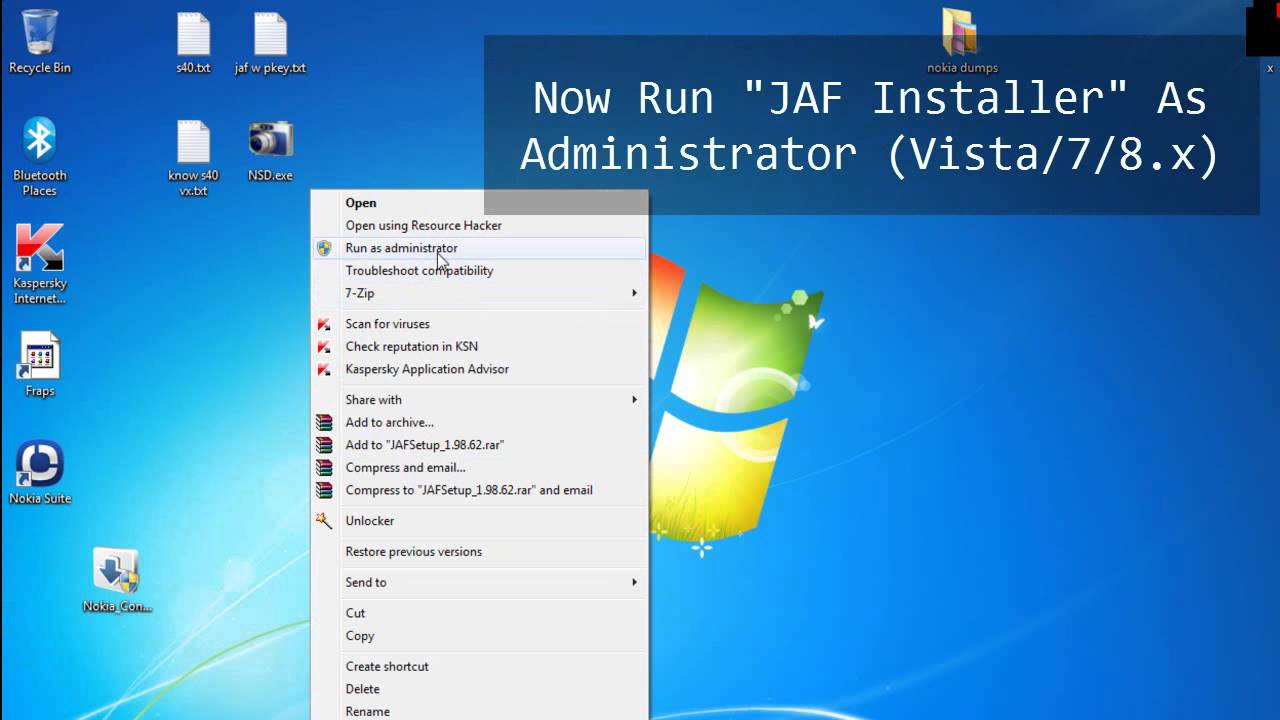Image resolution: width=1280 pixels, height=720 pixels.
Task: Click WinRAR icon beside Add to archive...
Action: pyautogui.click(x=324, y=423)
